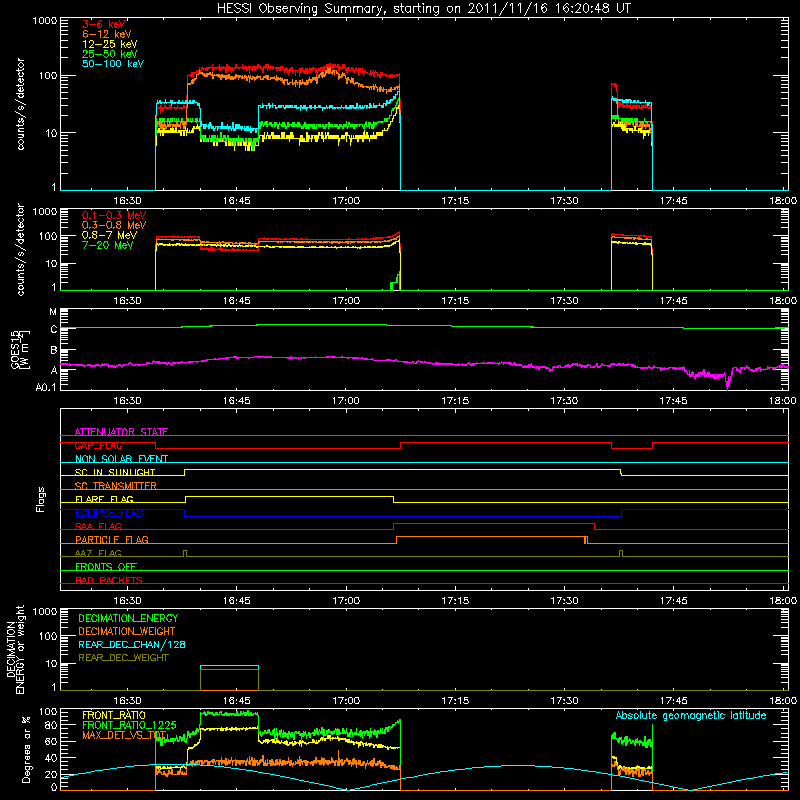
Task: Click the blue ECLIPSE_FLAG label
Action: point(109,513)
